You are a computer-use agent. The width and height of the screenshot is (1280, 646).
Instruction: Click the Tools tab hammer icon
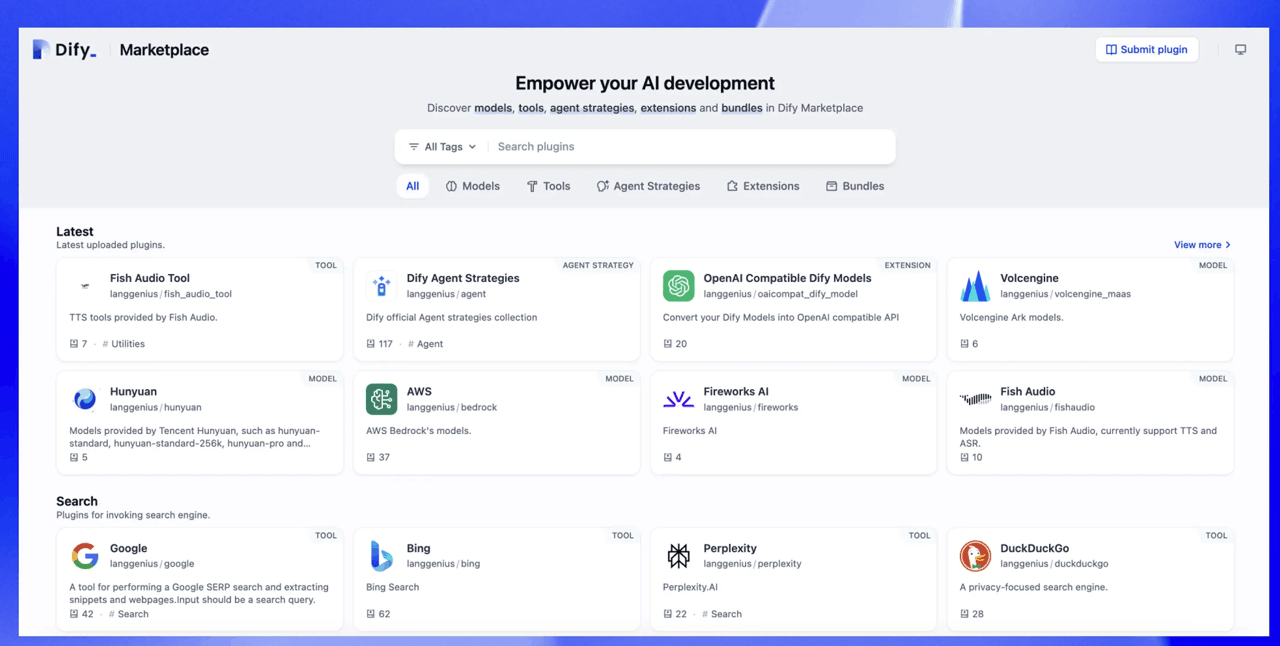pos(532,186)
